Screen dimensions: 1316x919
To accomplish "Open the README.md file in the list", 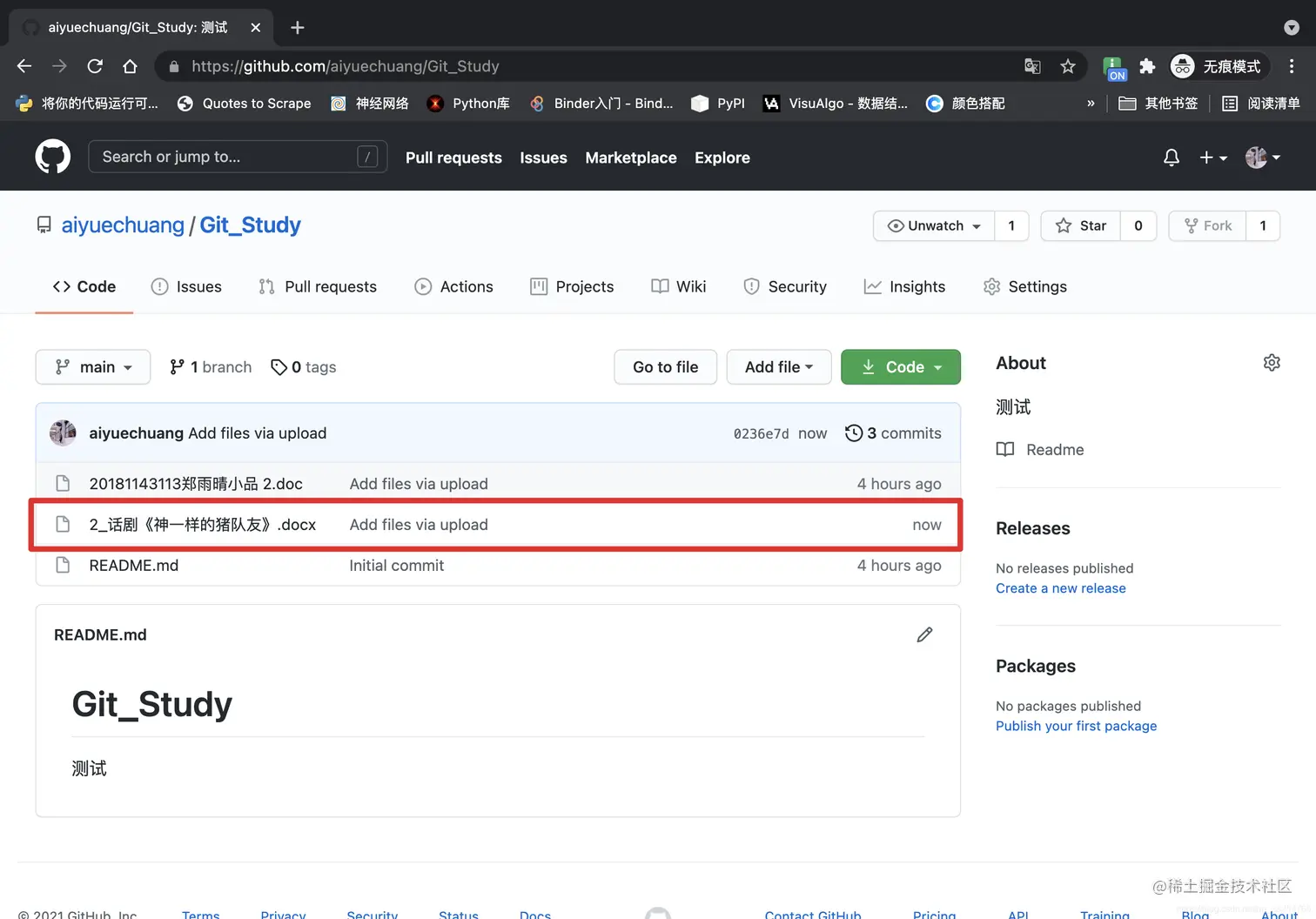I will pos(134,566).
